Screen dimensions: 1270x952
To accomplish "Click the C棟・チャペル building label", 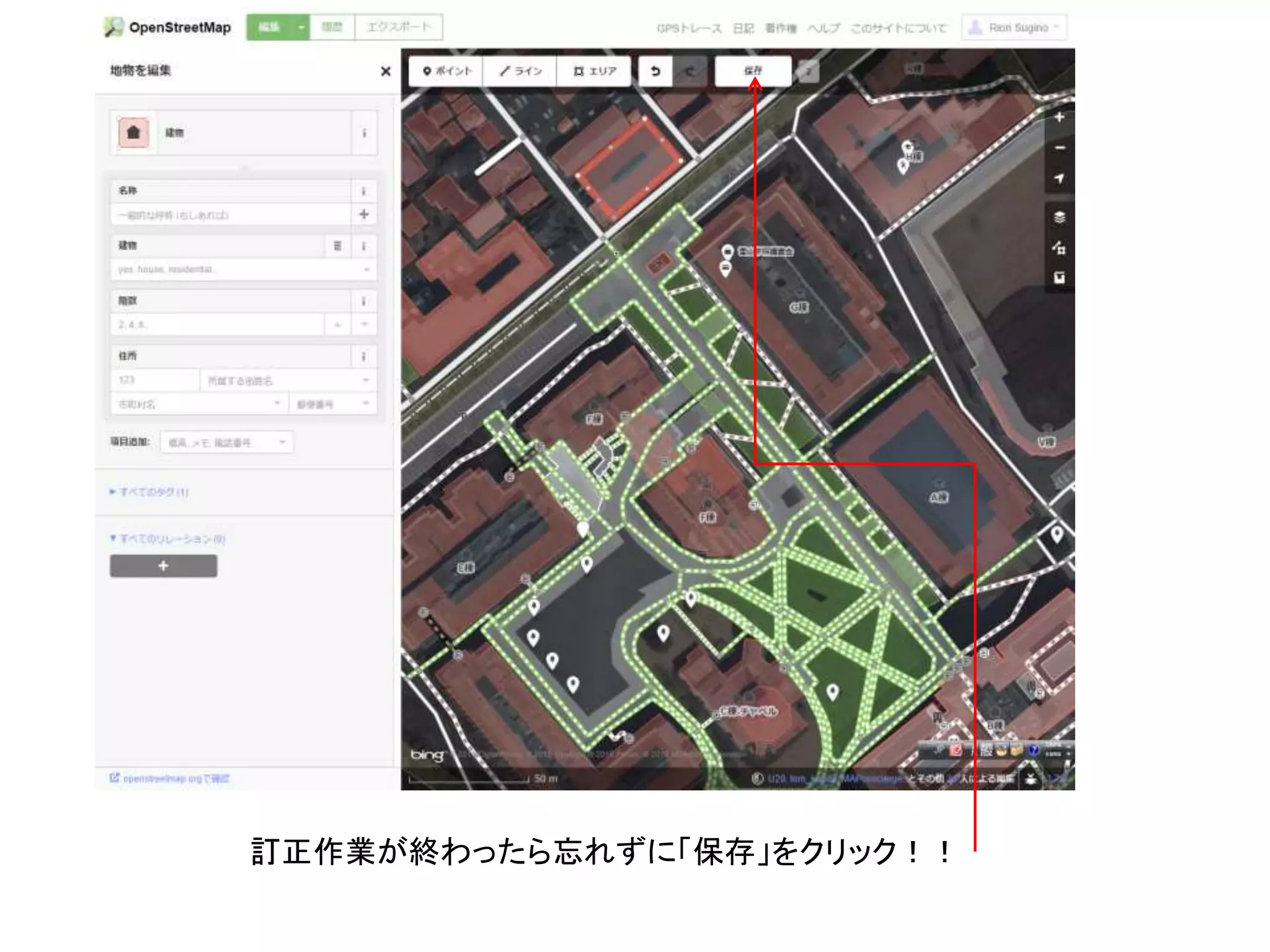I will (x=748, y=712).
